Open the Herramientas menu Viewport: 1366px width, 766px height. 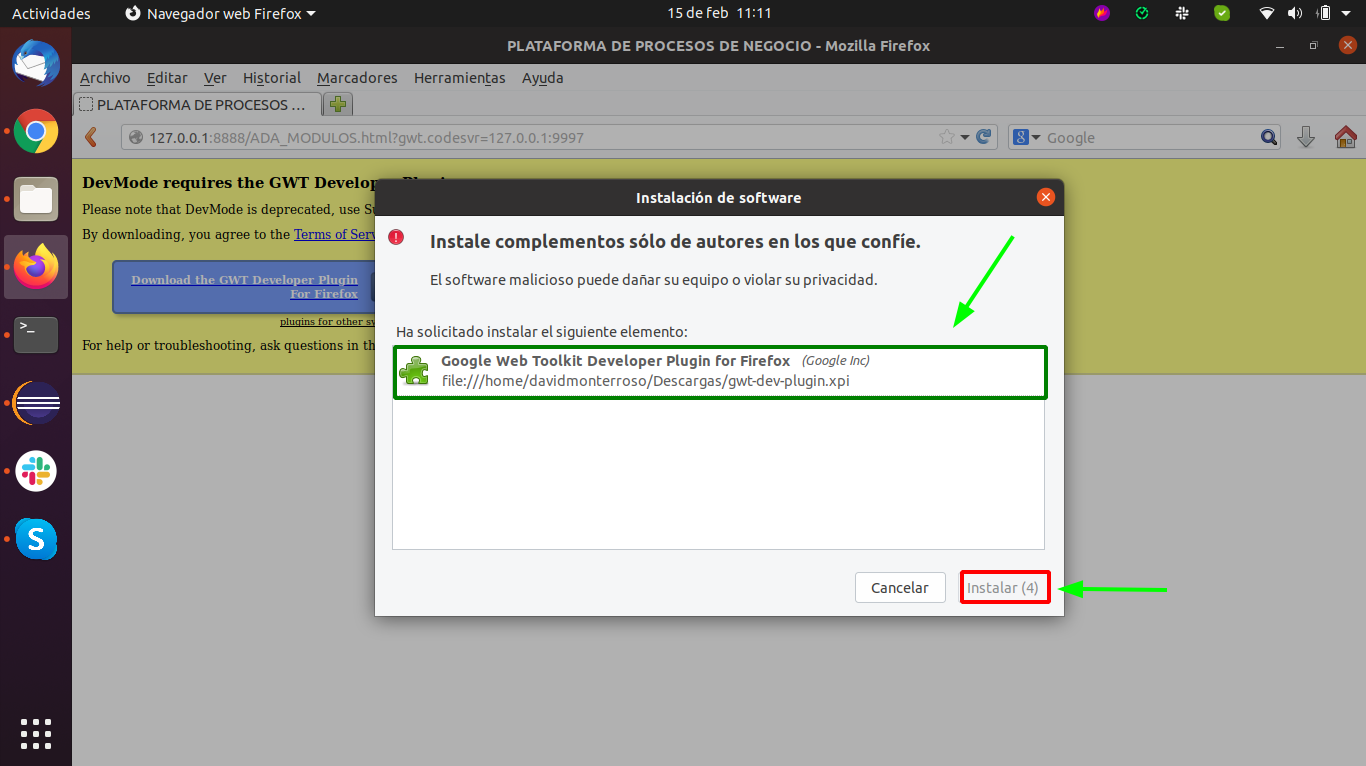pyautogui.click(x=459, y=78)
